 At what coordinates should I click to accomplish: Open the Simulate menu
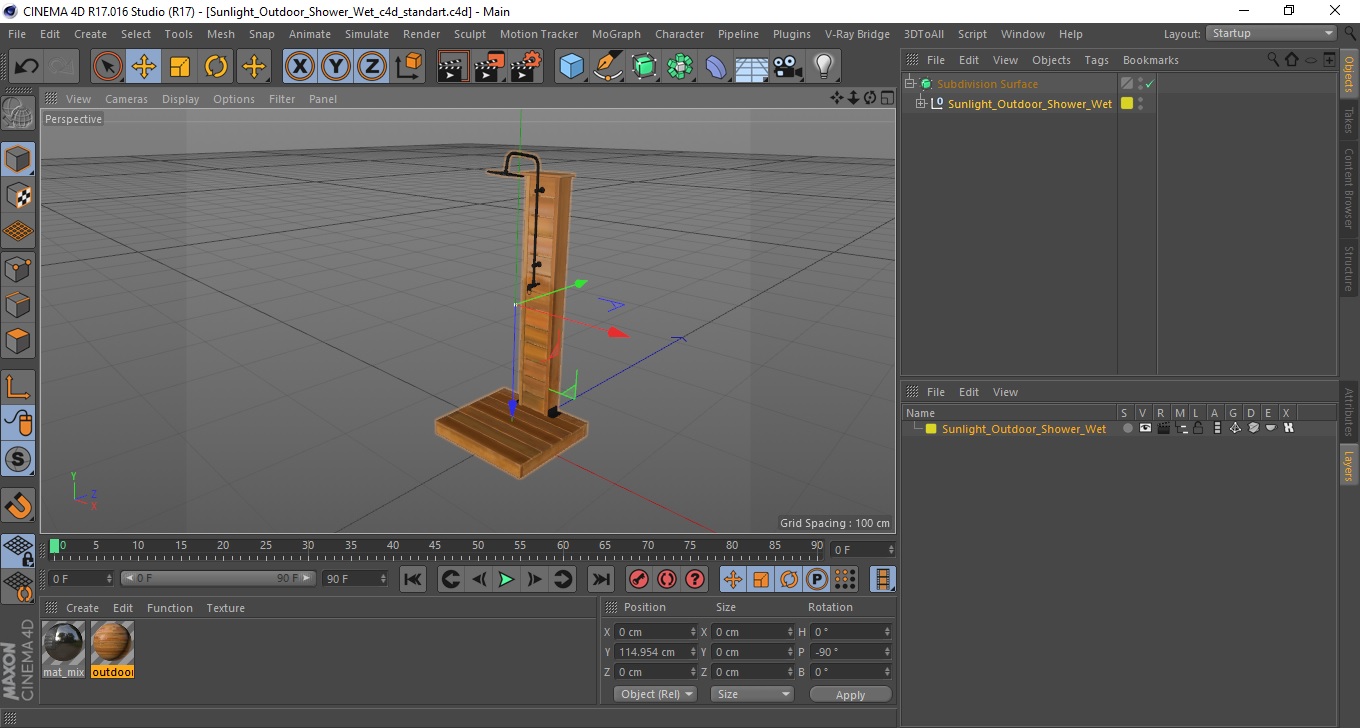coord(367,34)
